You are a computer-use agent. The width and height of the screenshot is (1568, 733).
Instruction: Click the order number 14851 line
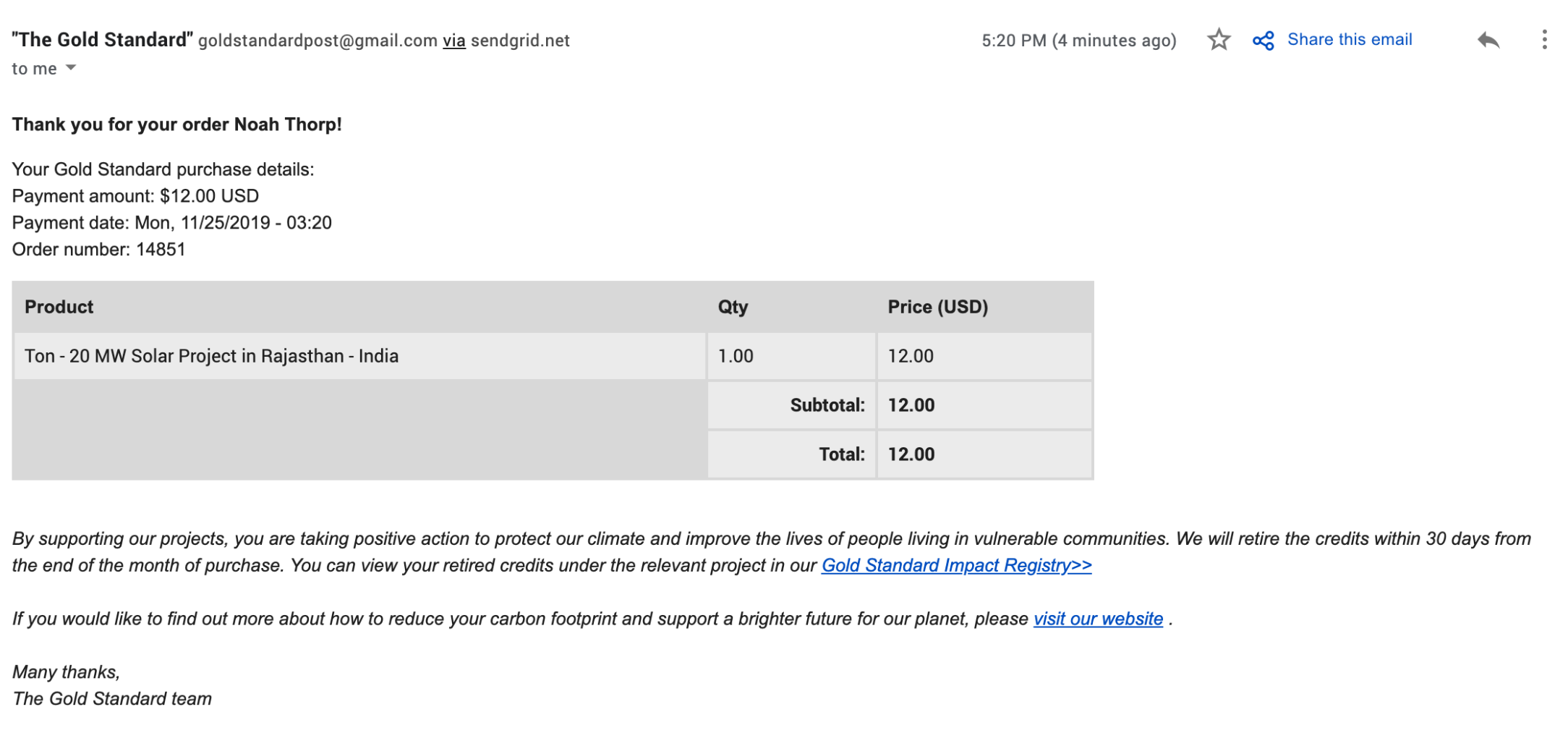pos(99,250)
